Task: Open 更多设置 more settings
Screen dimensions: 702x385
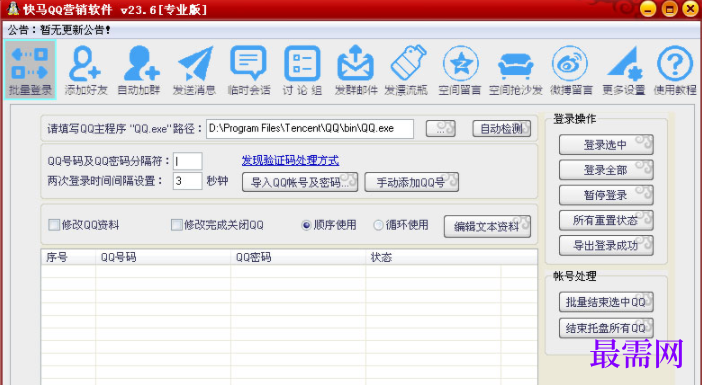Action: pos(624,70)
